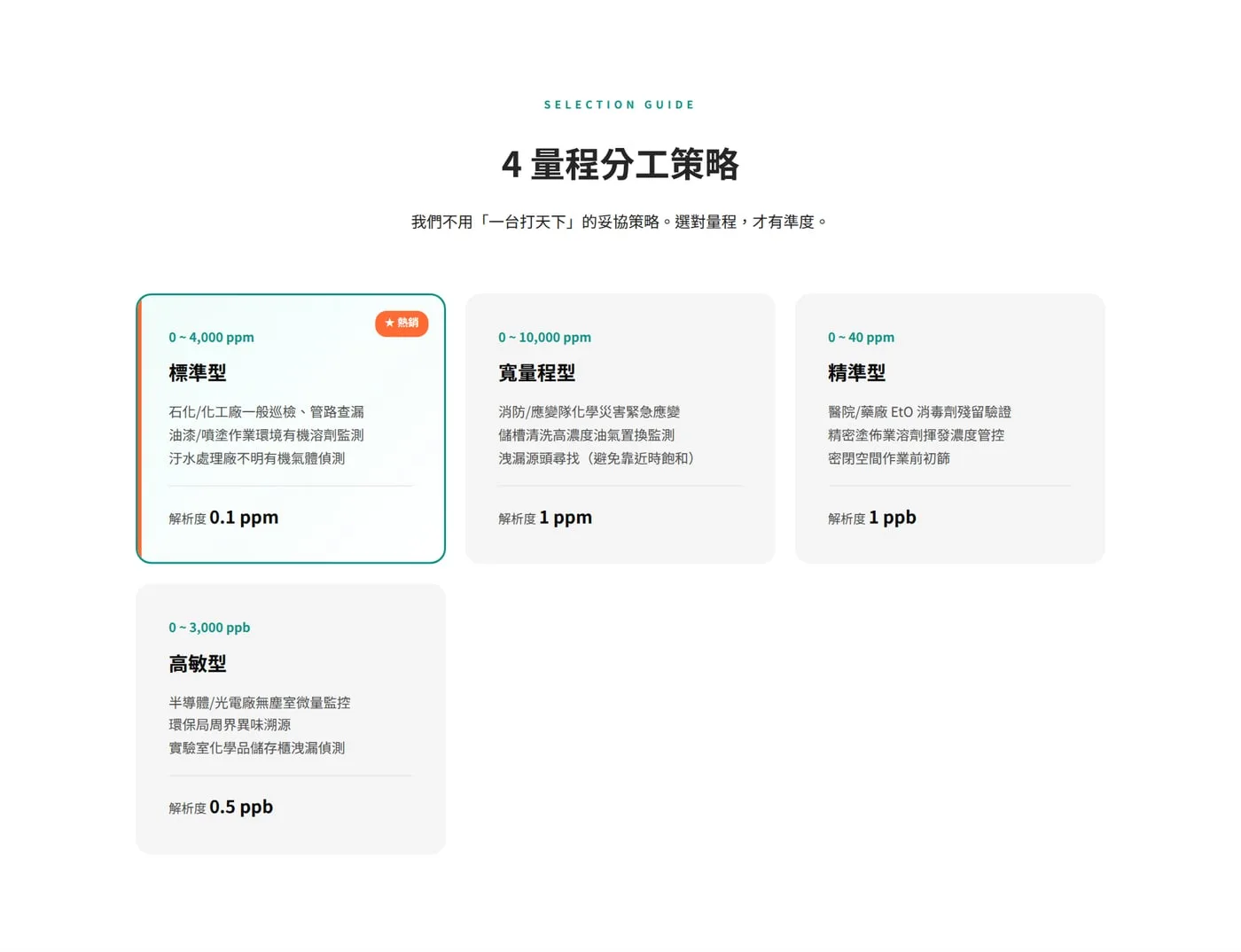The height and width of the screenshot is (952, 1241).
Task: Click 環保局周界異味溯源 line
Action: [x=230, y=725]
